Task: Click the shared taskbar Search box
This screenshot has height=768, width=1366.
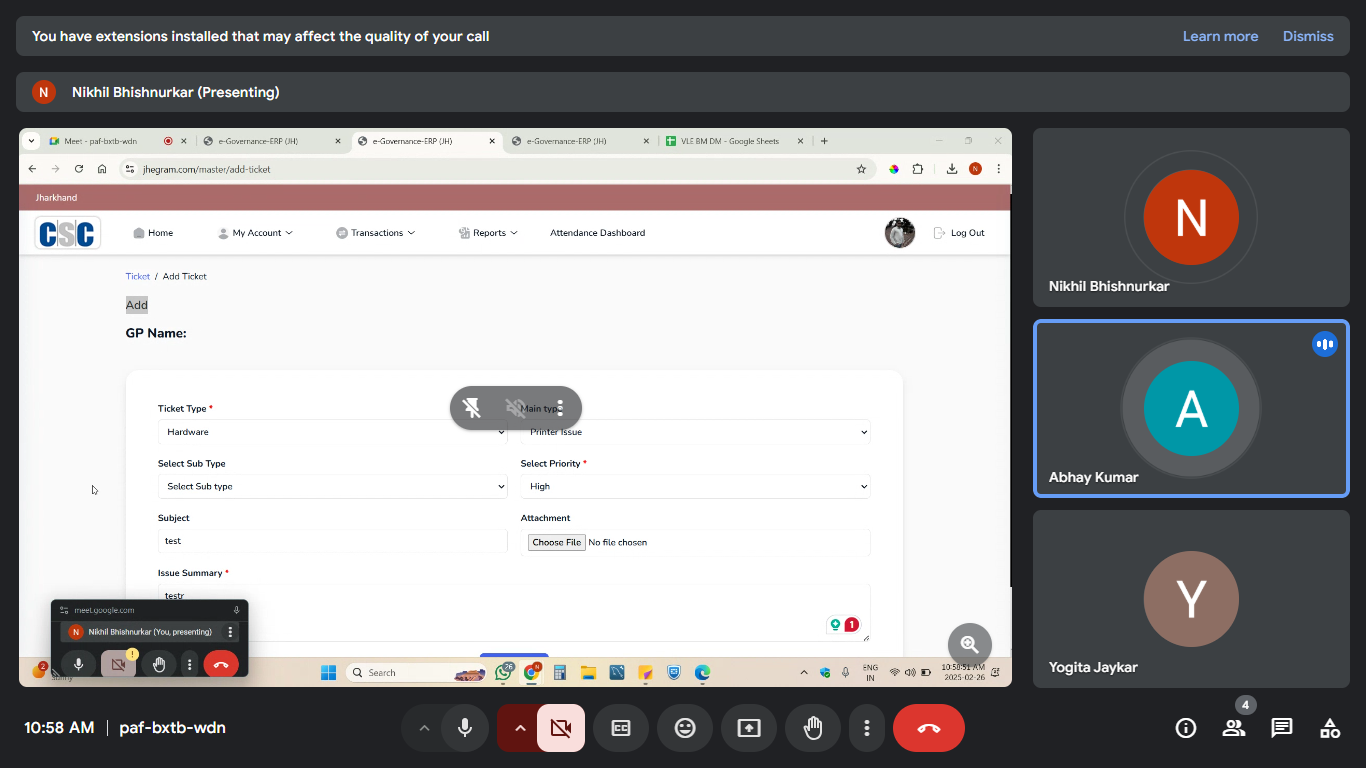Action: pos(416,673)
